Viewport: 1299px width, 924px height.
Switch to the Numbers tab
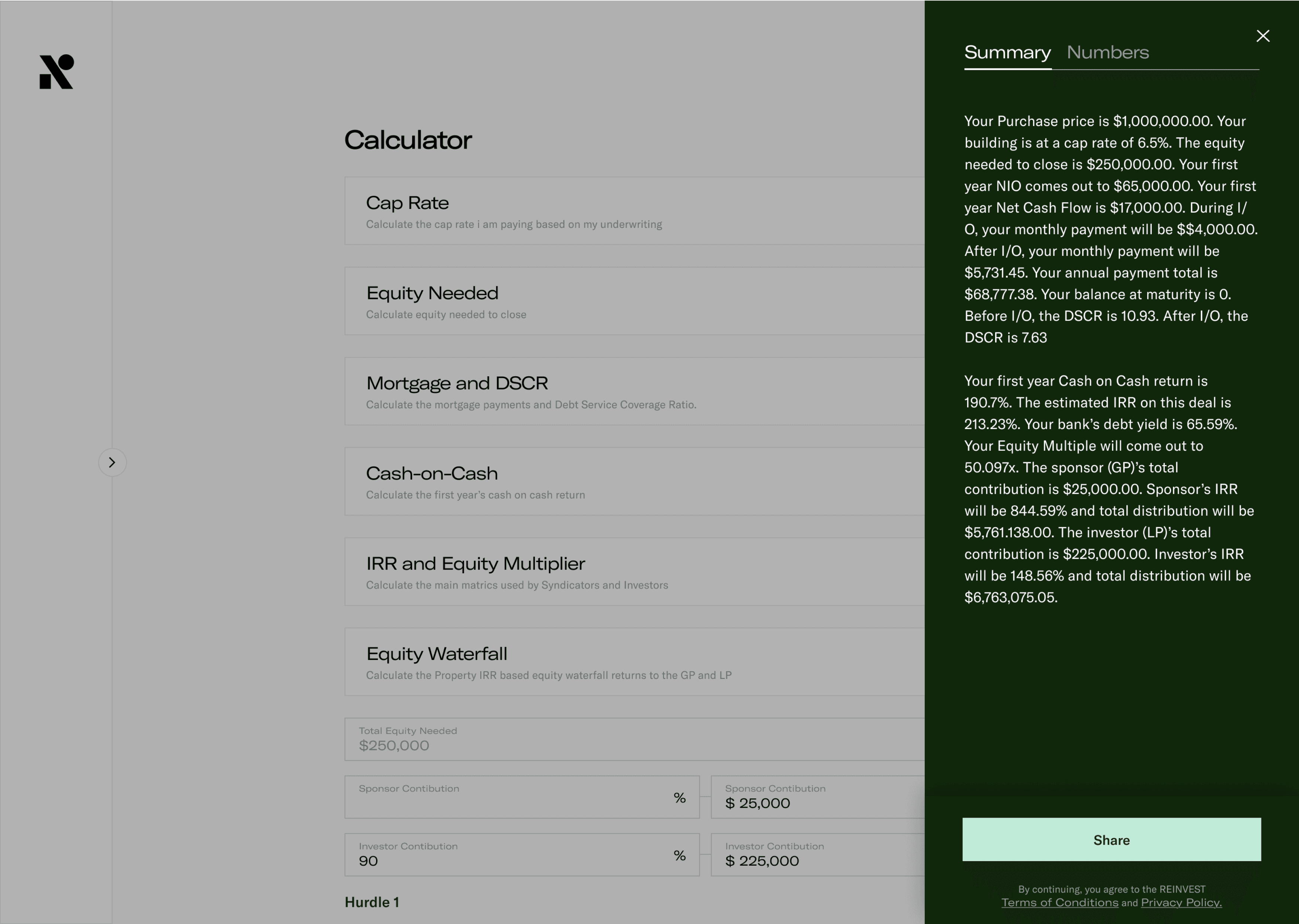coord(1107,52)
